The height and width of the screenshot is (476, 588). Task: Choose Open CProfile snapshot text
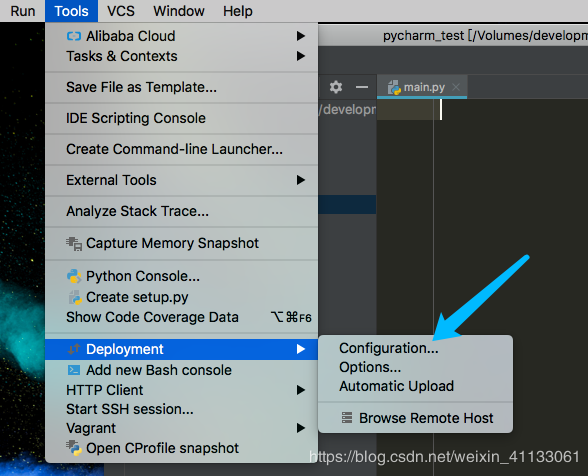tap(162, 448)
